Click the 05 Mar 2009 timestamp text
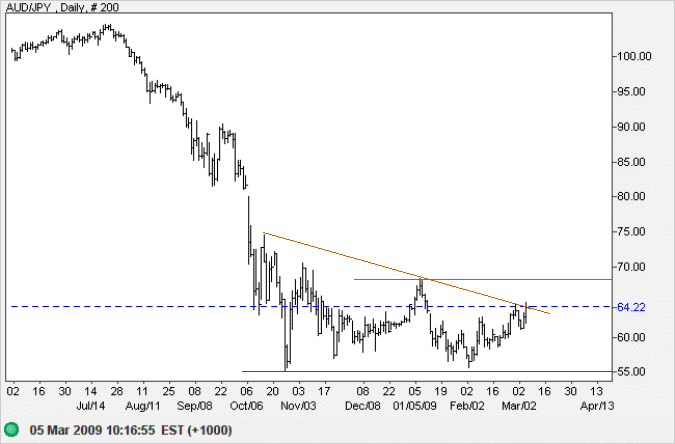675x444 pixels. pyautogui.click(x=131, y=430)
